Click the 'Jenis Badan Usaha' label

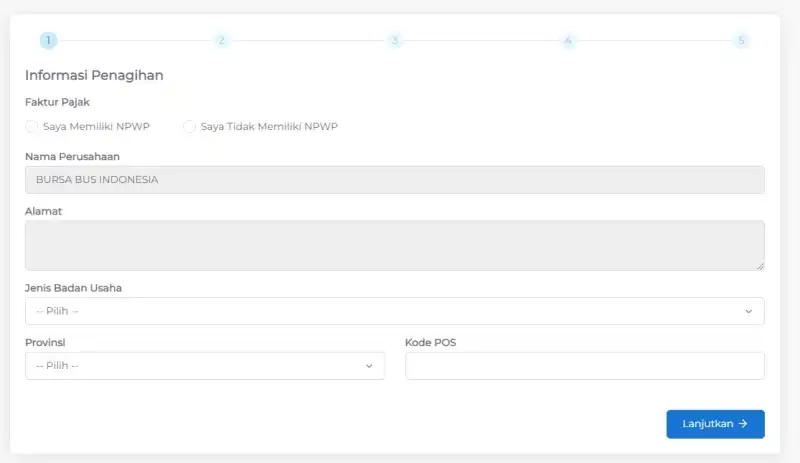tap(73, 288)
